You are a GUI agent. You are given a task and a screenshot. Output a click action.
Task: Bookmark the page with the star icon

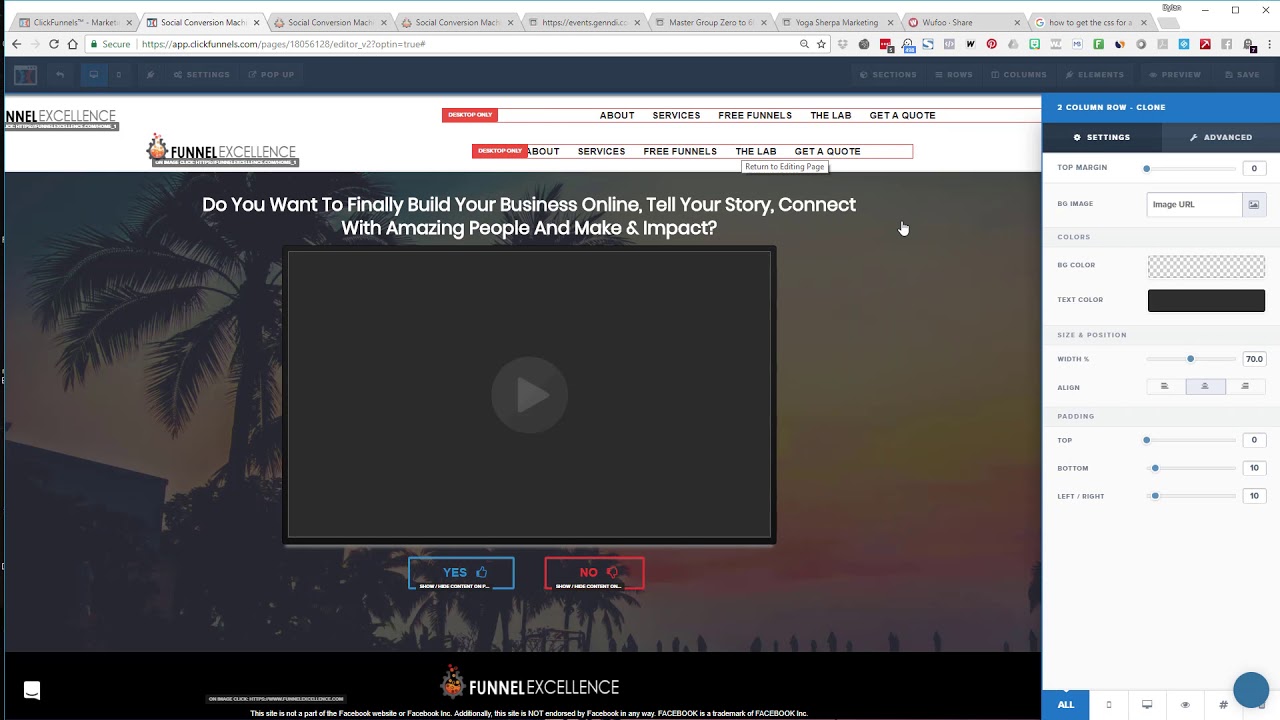point(821,44)
